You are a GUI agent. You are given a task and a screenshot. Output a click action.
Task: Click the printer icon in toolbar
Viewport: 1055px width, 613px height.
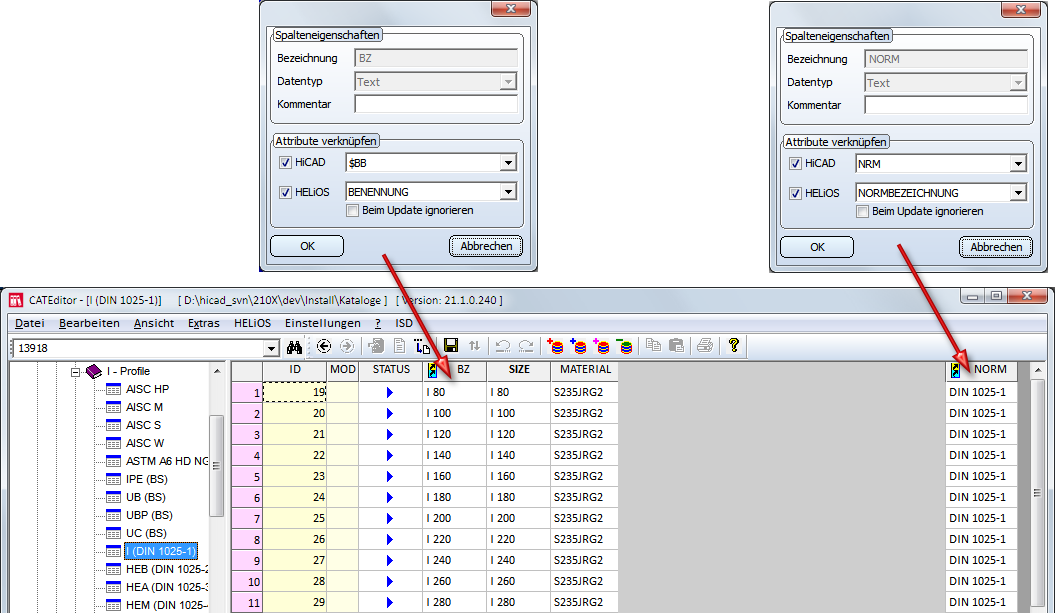pyautogui.click(x=705, y=346)
